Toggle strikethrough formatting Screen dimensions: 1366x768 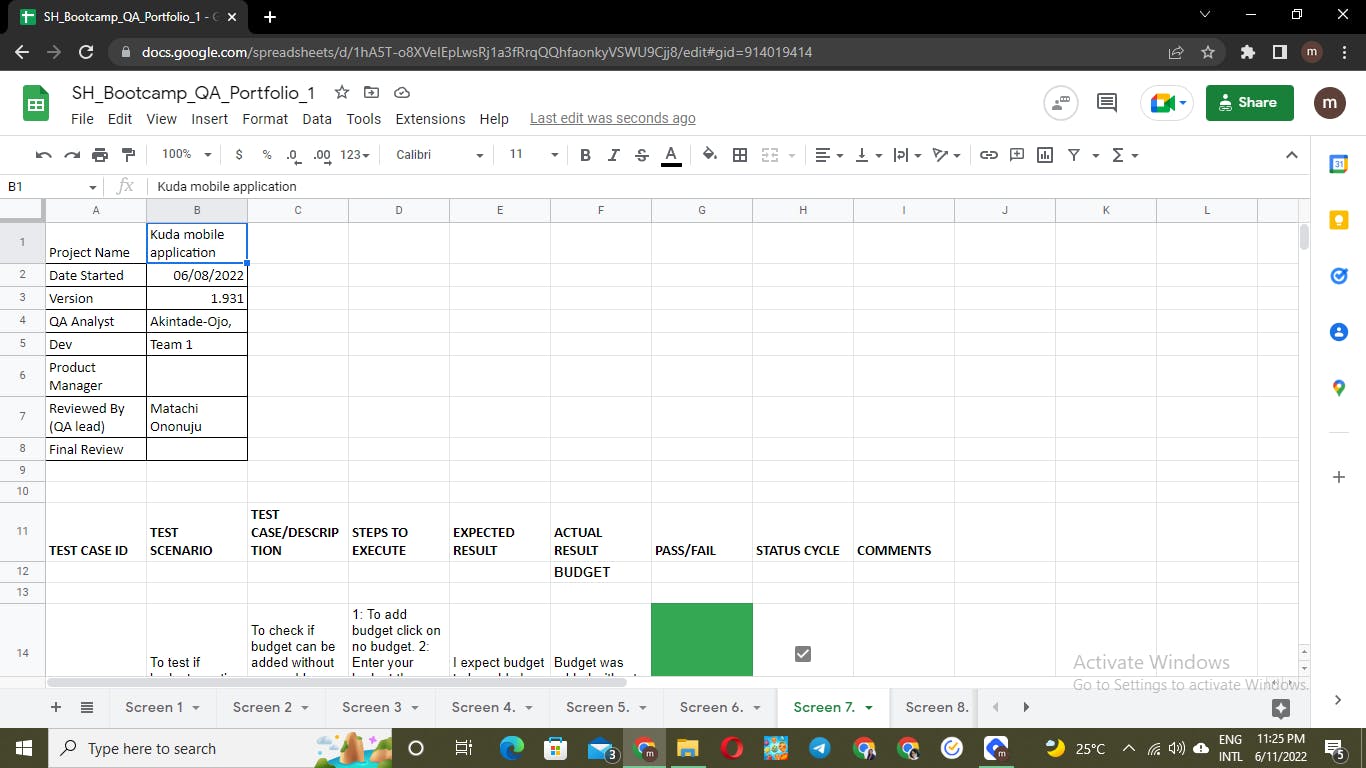pos(642,155)
